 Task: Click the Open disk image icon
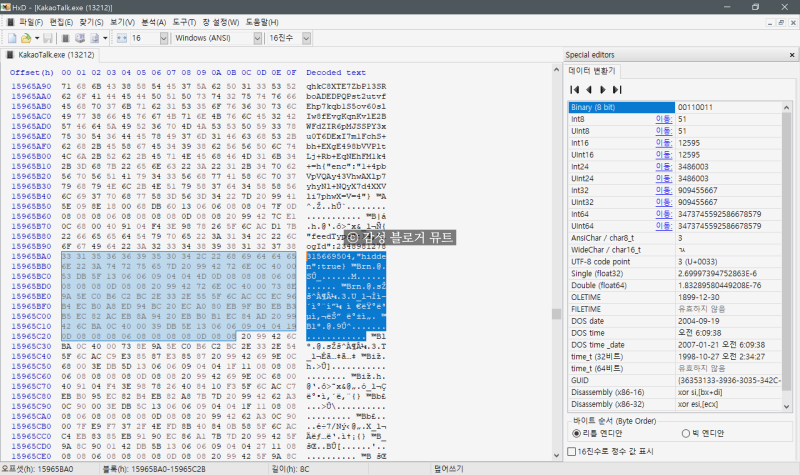coord(95,38)
